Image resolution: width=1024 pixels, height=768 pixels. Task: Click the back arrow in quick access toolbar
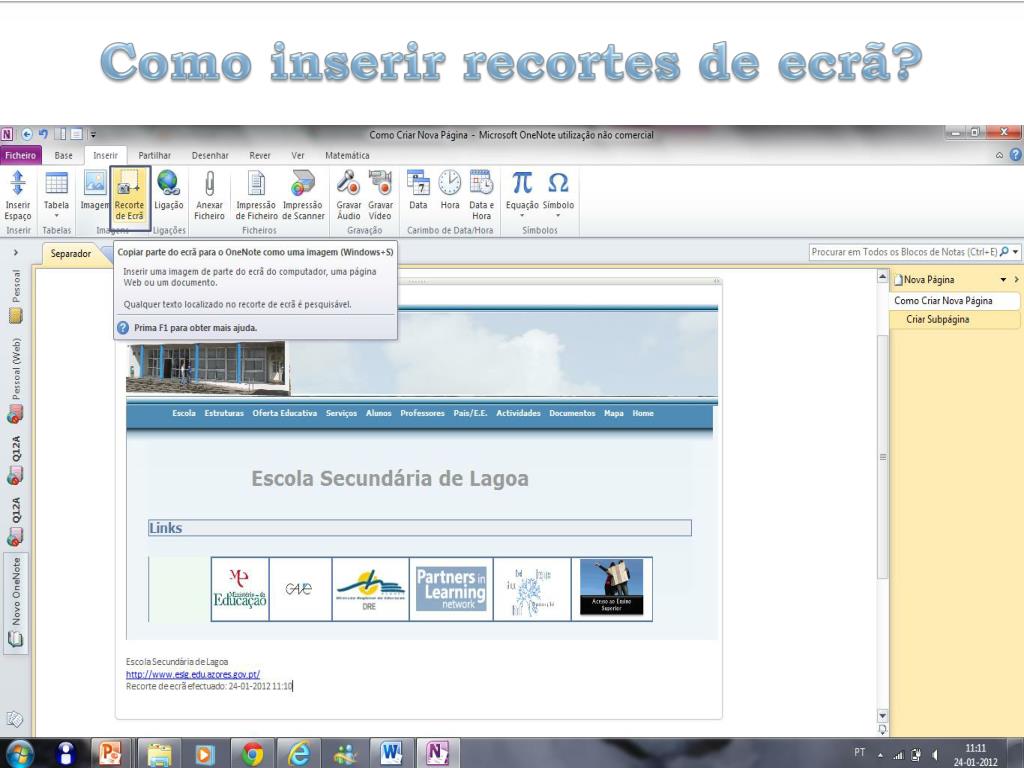pos(27,134)
